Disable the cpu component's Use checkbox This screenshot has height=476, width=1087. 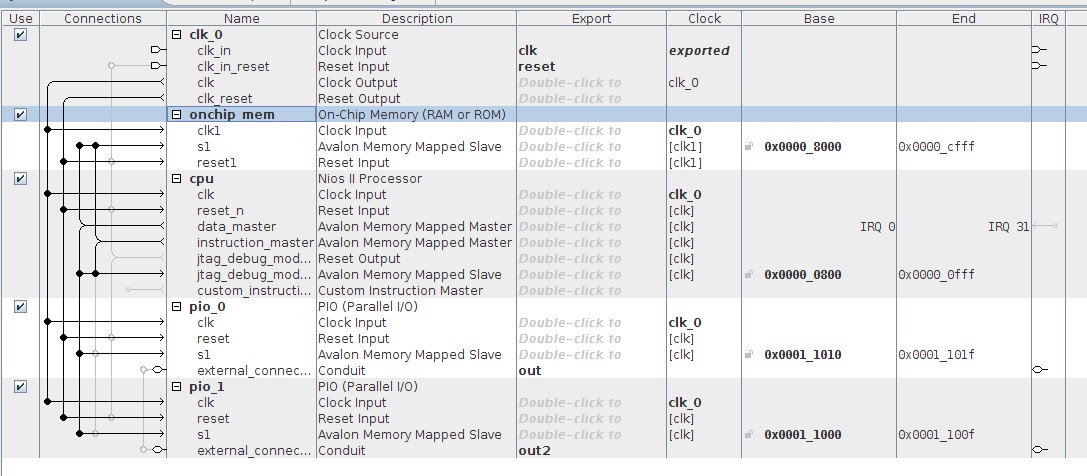(20, 178)
